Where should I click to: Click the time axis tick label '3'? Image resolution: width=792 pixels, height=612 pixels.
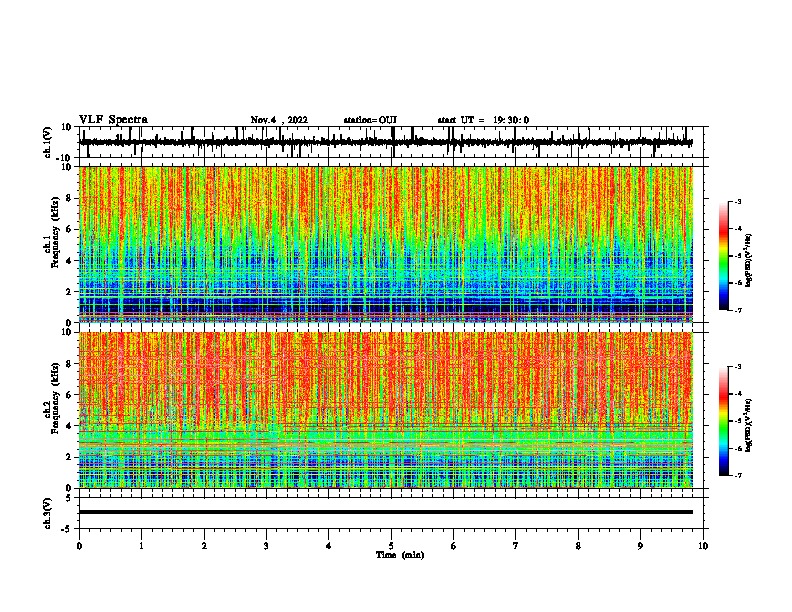pyautogui.click(x=266, y=546)
